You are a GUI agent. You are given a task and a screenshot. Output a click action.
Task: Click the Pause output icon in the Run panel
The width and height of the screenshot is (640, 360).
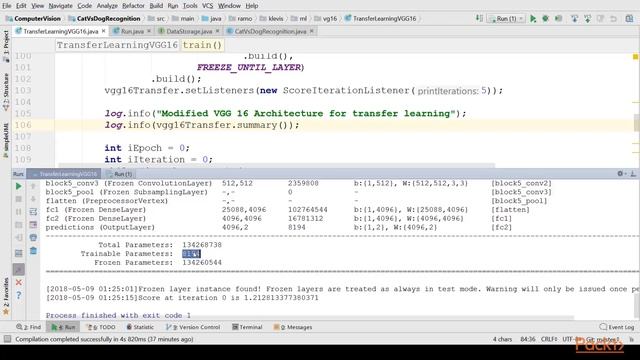pyautogui.click(x=18, y=212)
